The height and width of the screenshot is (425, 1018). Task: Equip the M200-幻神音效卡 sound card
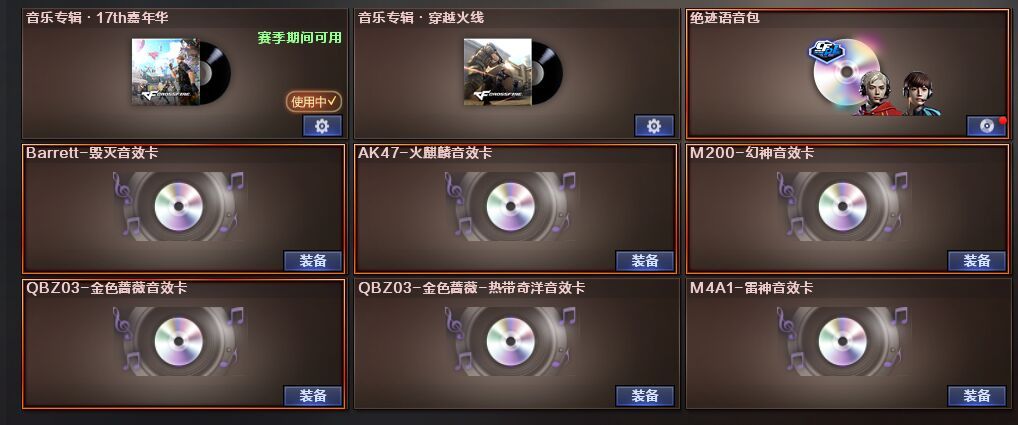(x=976, y=261)
